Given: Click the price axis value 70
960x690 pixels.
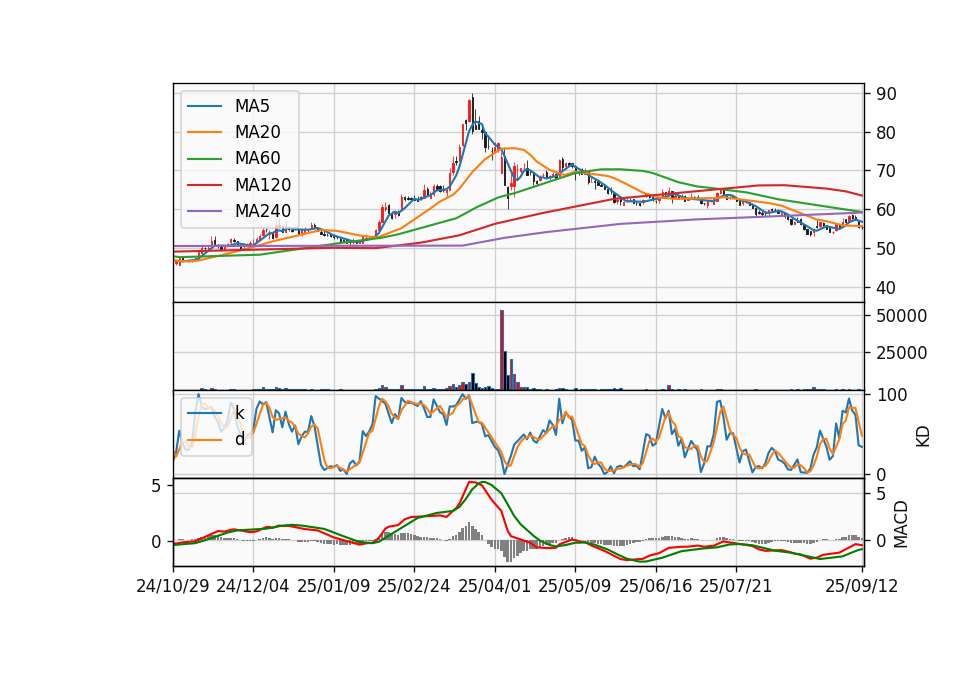Looking at the screenshot, I should tap(887, 171).
